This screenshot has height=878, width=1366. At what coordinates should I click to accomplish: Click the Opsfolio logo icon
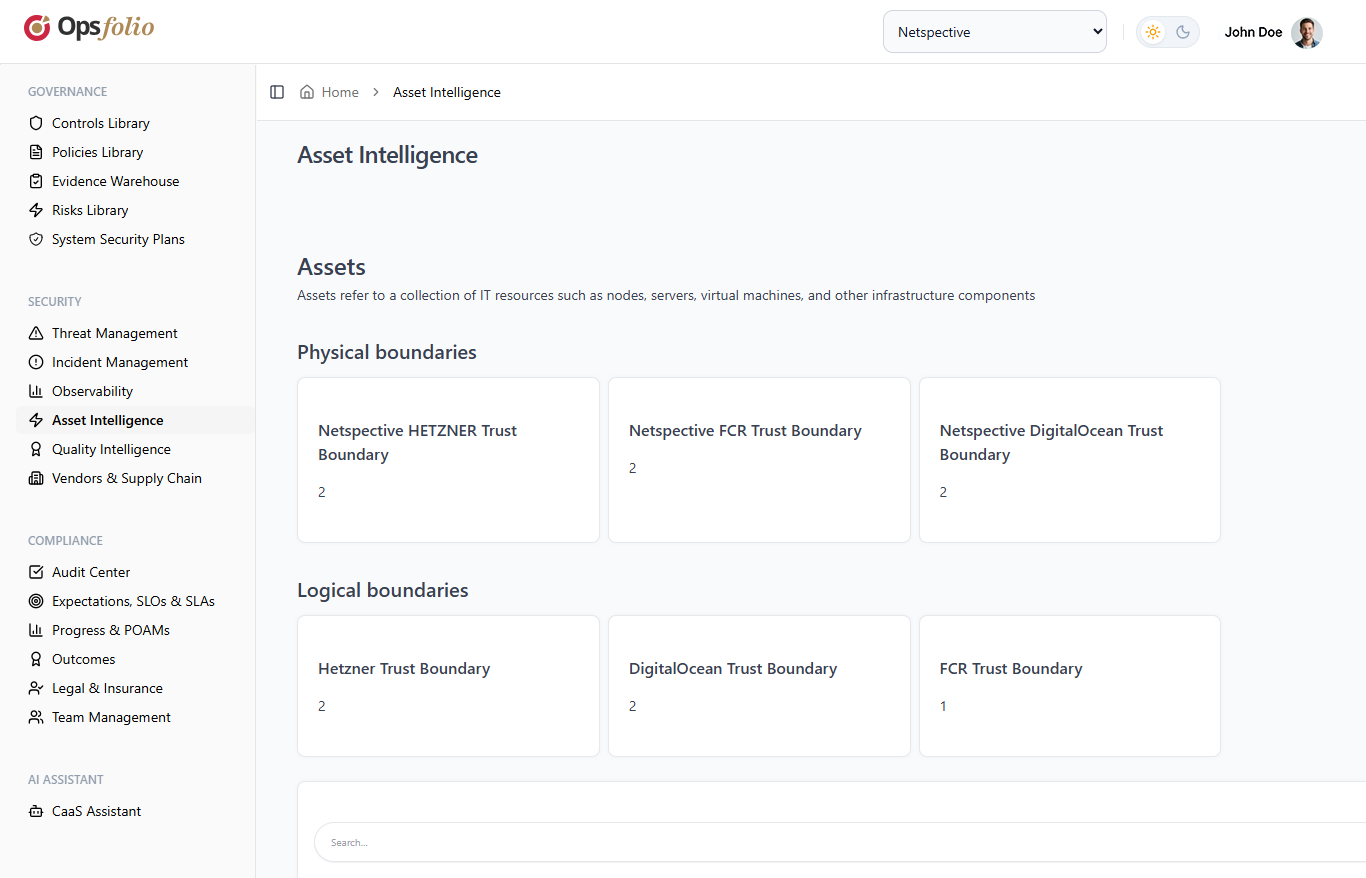click(x=37, y=28)
